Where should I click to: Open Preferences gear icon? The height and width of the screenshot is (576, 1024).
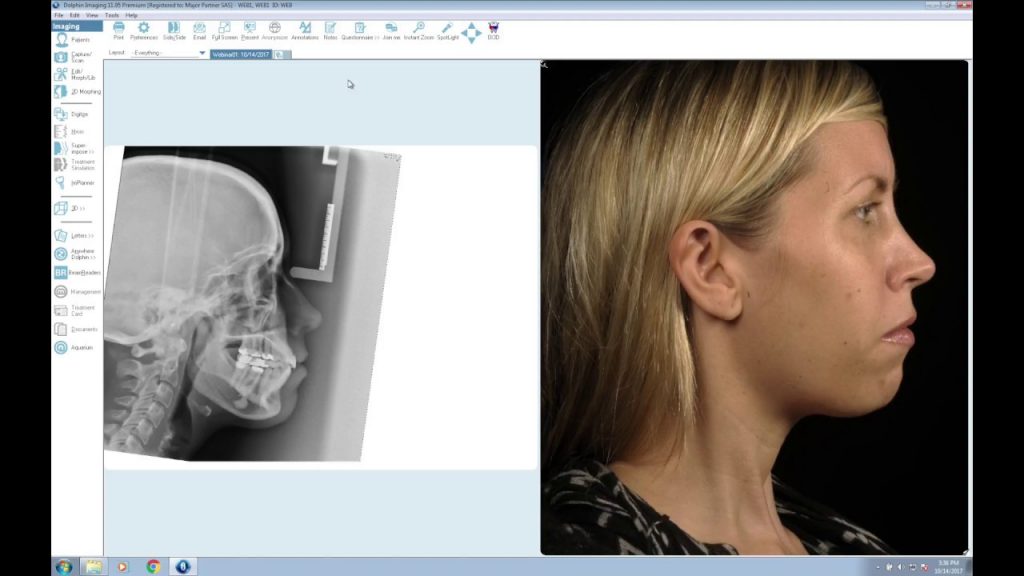144,29
